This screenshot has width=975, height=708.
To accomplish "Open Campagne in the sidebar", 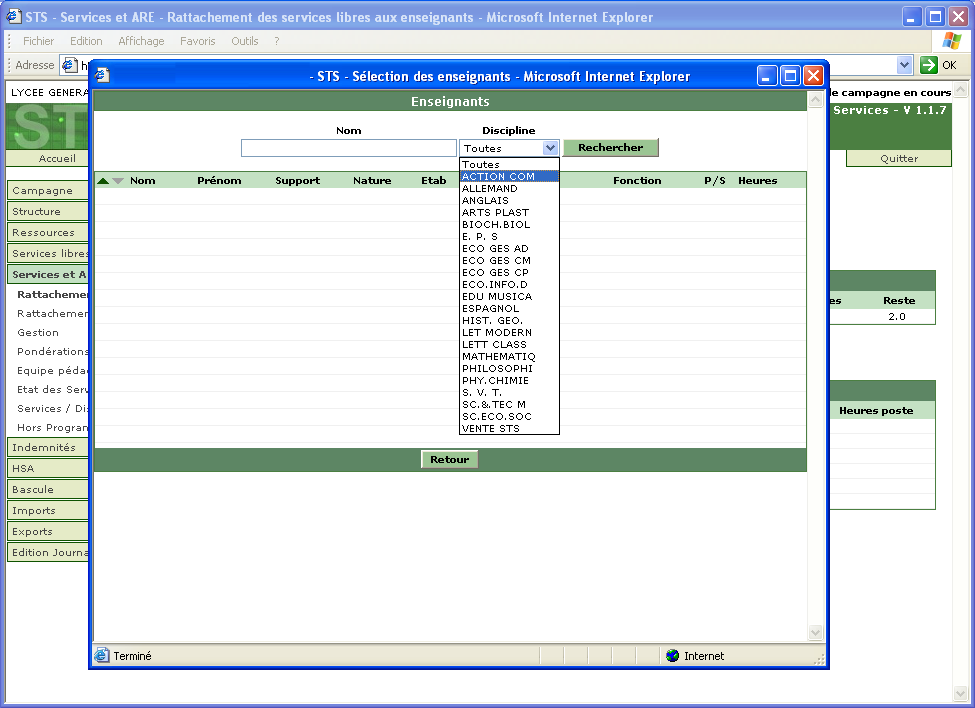I will (47, 190).
